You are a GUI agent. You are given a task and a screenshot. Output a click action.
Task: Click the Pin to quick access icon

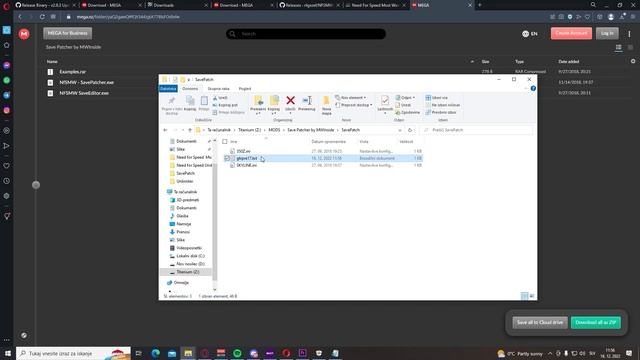172,101
